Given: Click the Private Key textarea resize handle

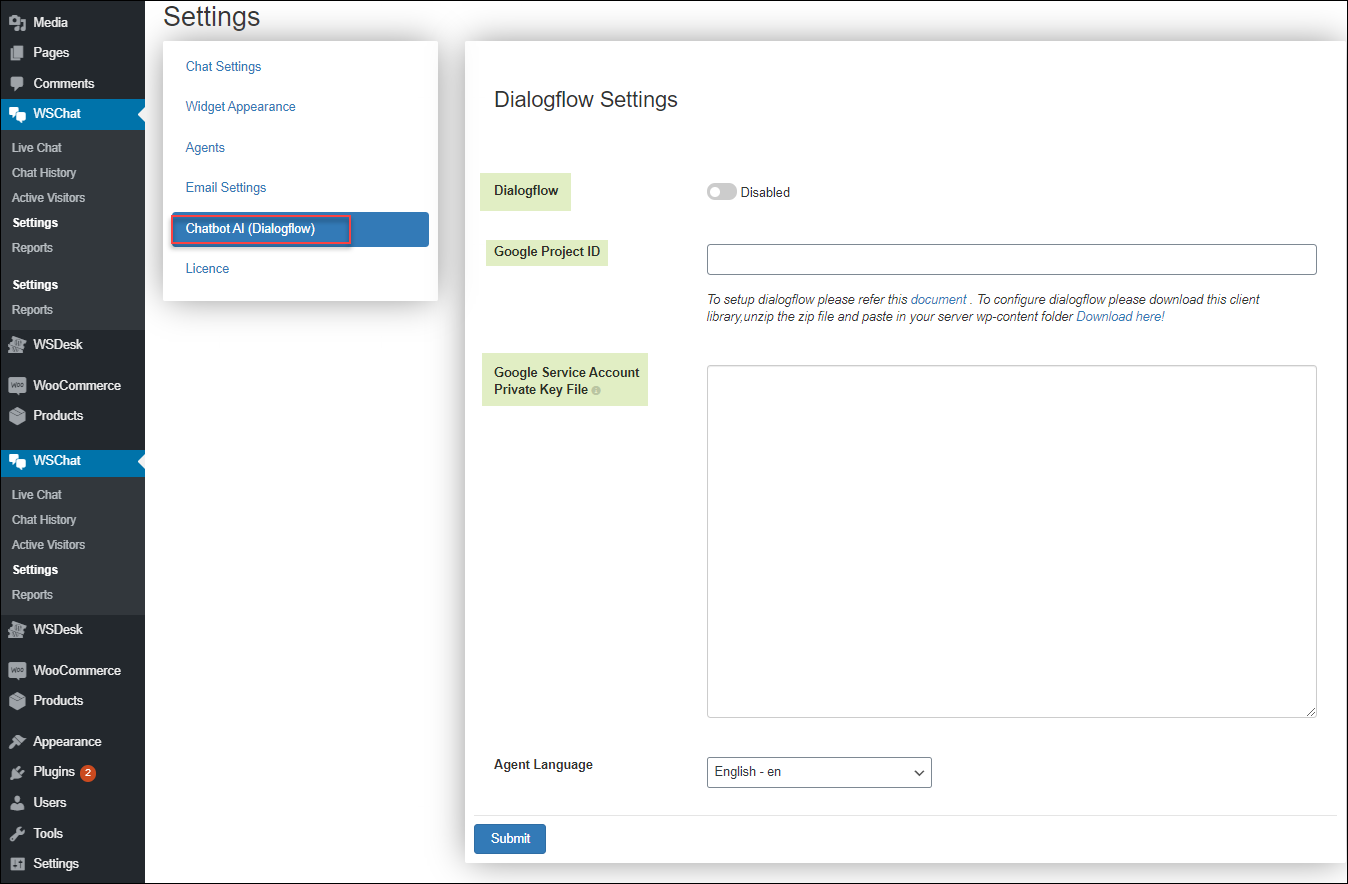Looking at the screenshot, I should tap(1310, 711).
